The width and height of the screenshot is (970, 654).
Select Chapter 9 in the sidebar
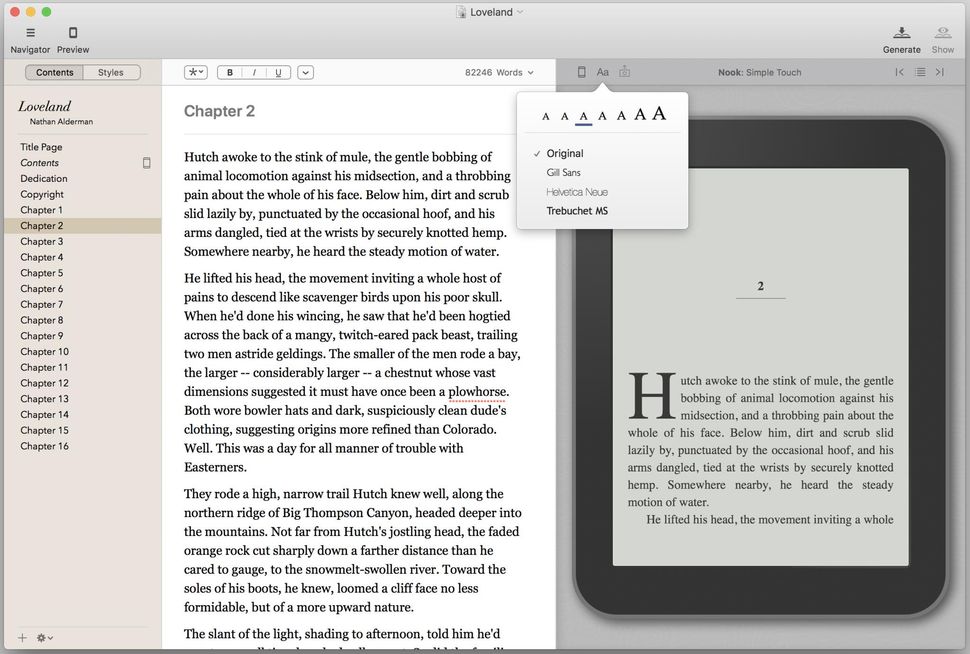point(42,336)
